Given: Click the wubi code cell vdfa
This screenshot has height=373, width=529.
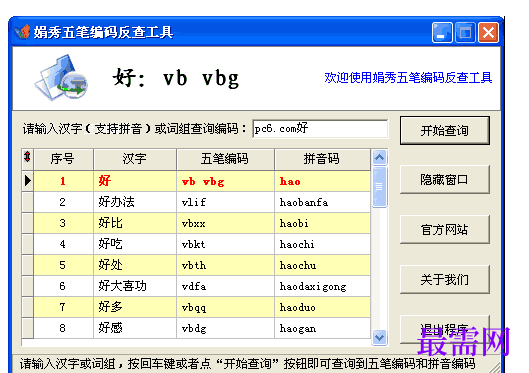Looking at the screenshot, I should click(225, 286).
